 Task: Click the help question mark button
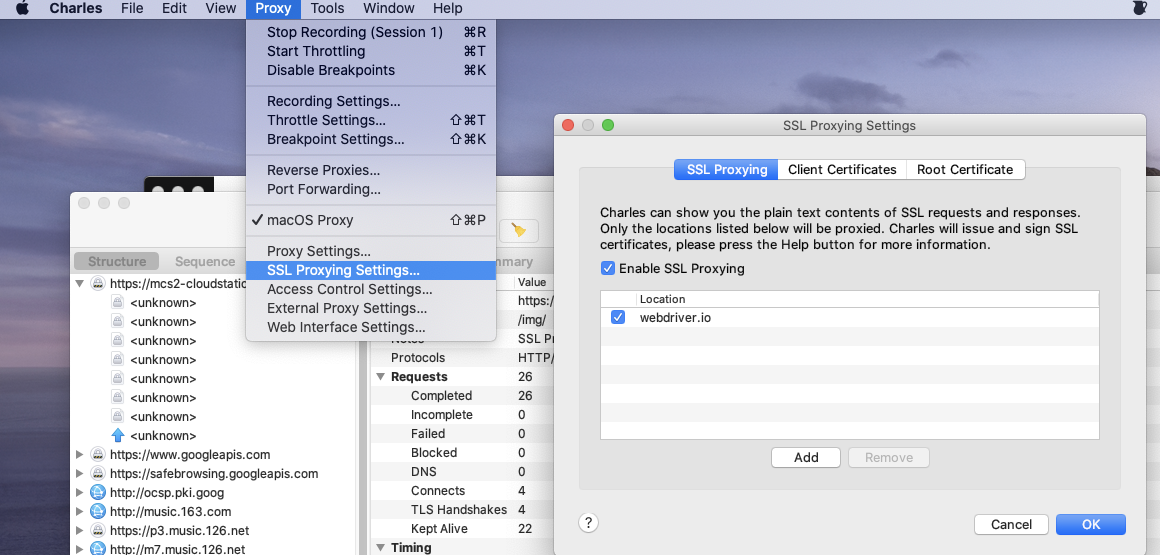click(x=588, y=523)
